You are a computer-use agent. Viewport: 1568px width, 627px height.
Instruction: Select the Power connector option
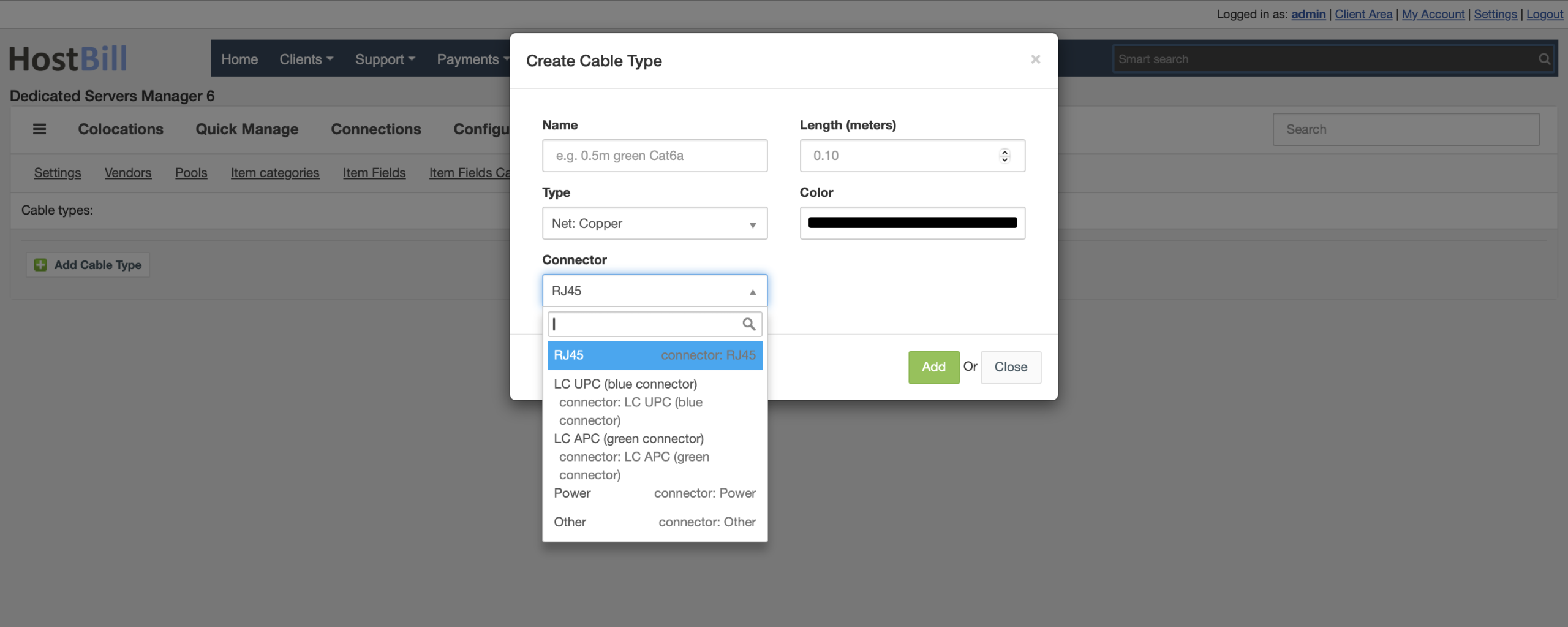654,493
